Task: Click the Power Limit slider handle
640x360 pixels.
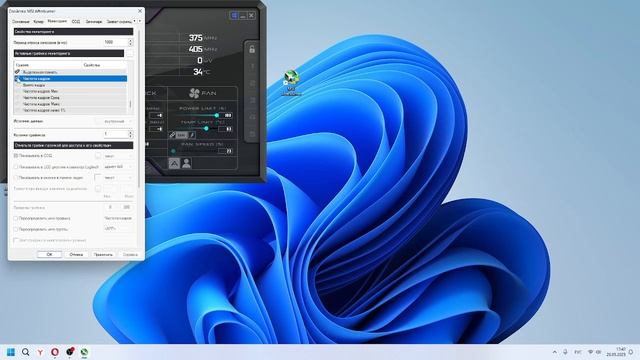Action: tap(217, 116)
